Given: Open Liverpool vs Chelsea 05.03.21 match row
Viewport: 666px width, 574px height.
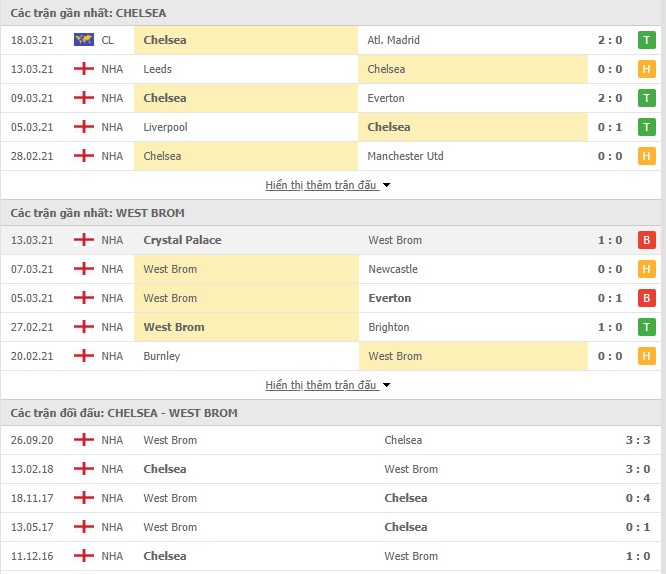Looking at the screenshot, I should tap(331, 127).
